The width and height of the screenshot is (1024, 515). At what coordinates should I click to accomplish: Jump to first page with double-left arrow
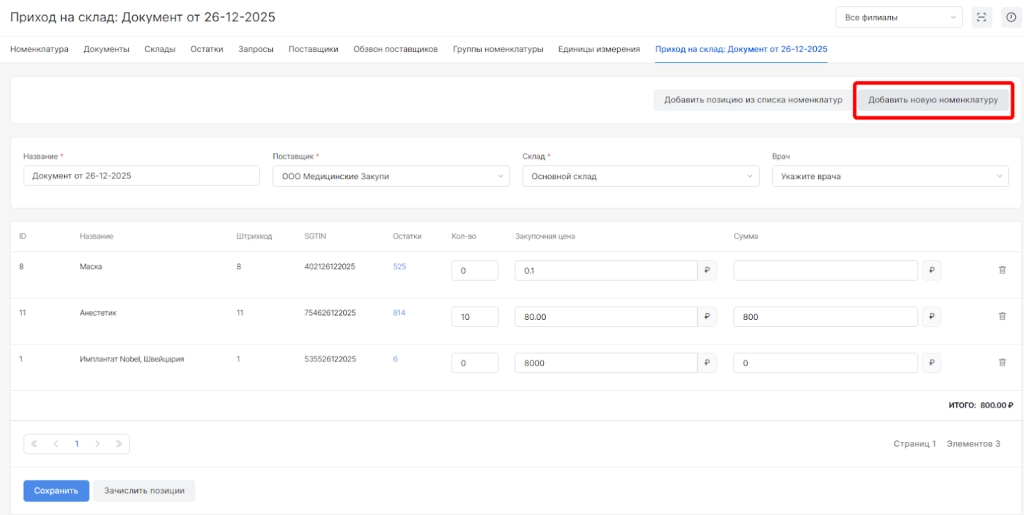point(34,443)
